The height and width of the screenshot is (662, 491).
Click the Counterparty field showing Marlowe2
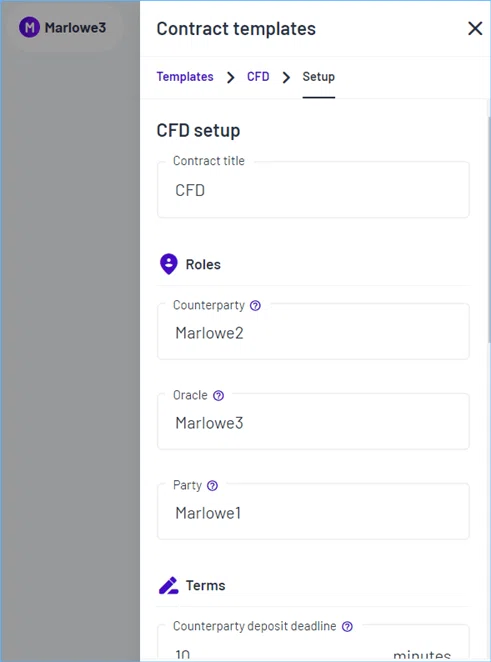point(313,332)
